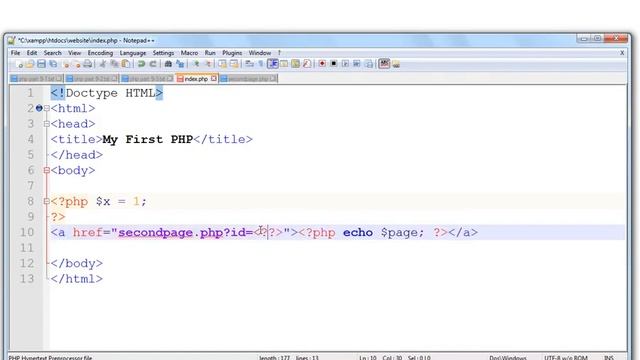Open the Macro menu

[189, 53]
